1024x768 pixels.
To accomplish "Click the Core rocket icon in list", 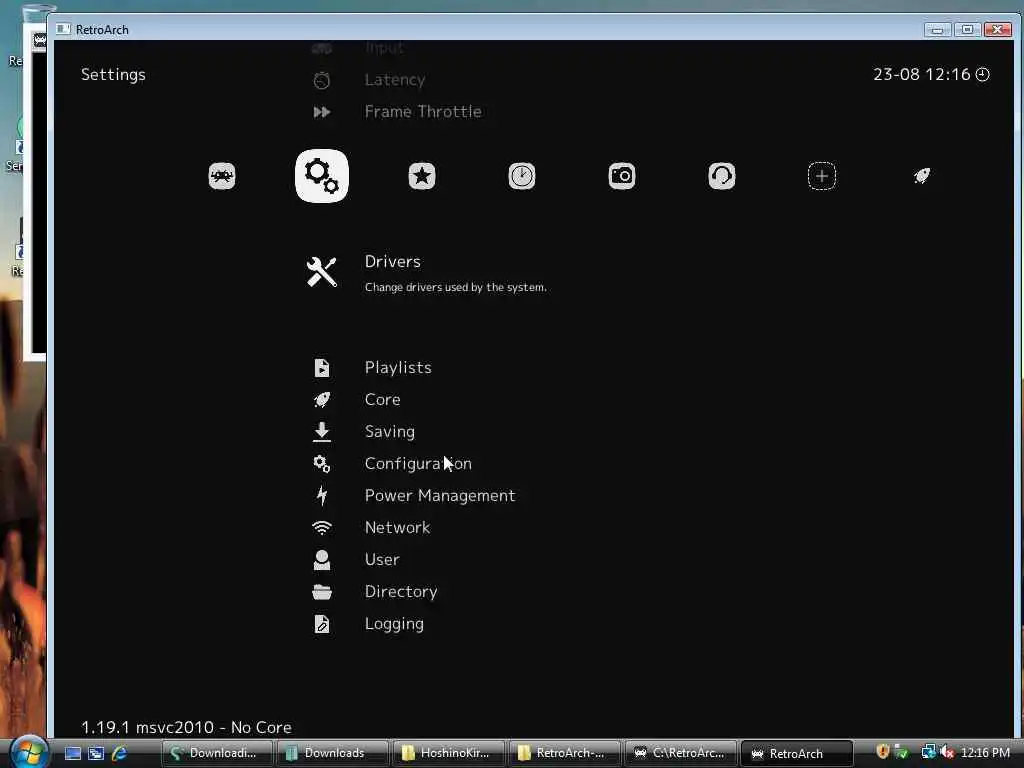I will coord(322,400).
